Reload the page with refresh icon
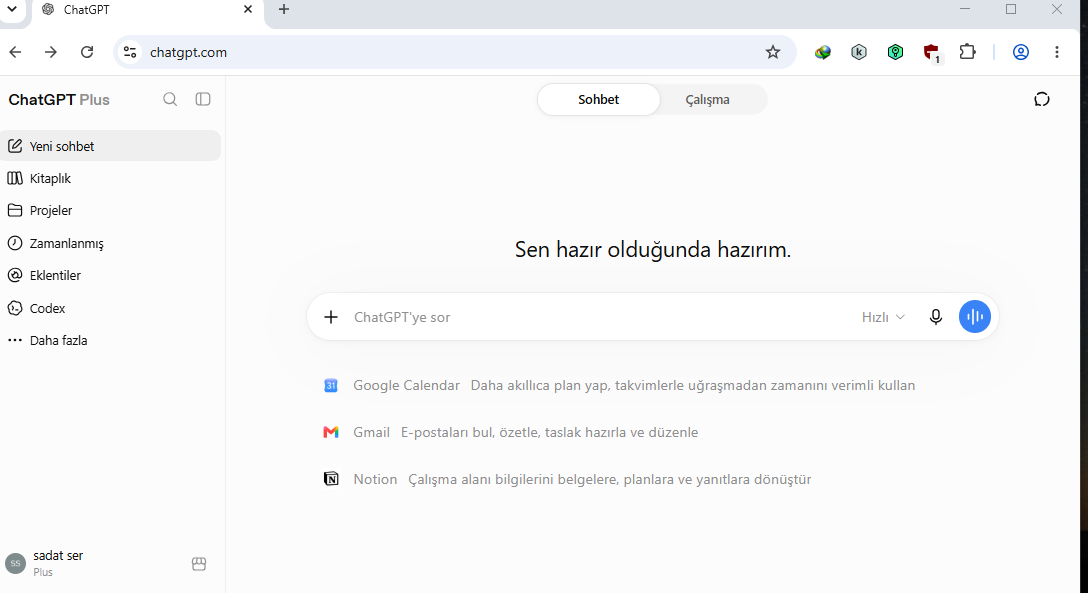Viewport: 1088px width, 593px height. (87, 52)
